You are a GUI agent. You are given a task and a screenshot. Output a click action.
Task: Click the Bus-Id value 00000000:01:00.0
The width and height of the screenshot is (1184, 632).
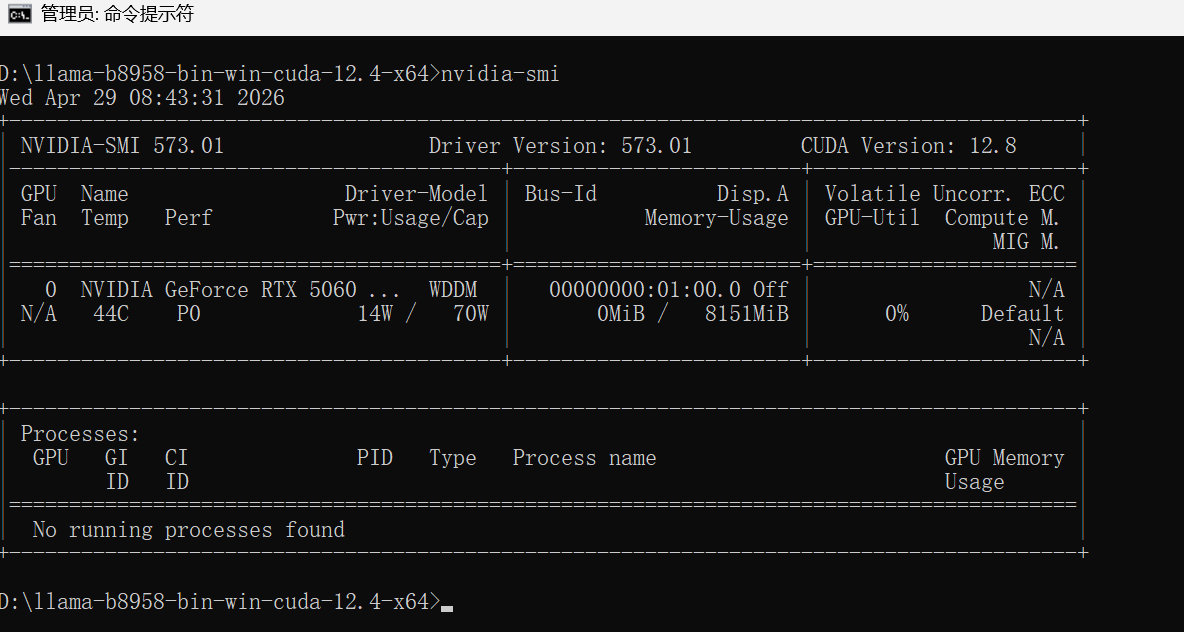643,290
